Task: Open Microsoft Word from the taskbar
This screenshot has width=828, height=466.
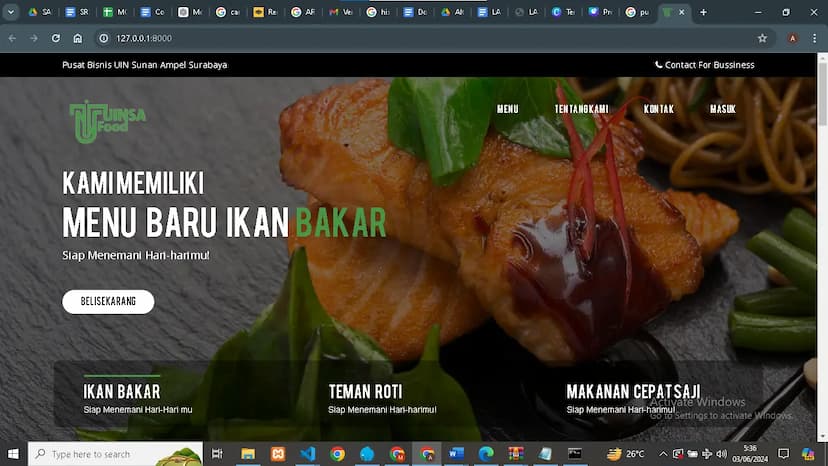Action: click(456, 454)
